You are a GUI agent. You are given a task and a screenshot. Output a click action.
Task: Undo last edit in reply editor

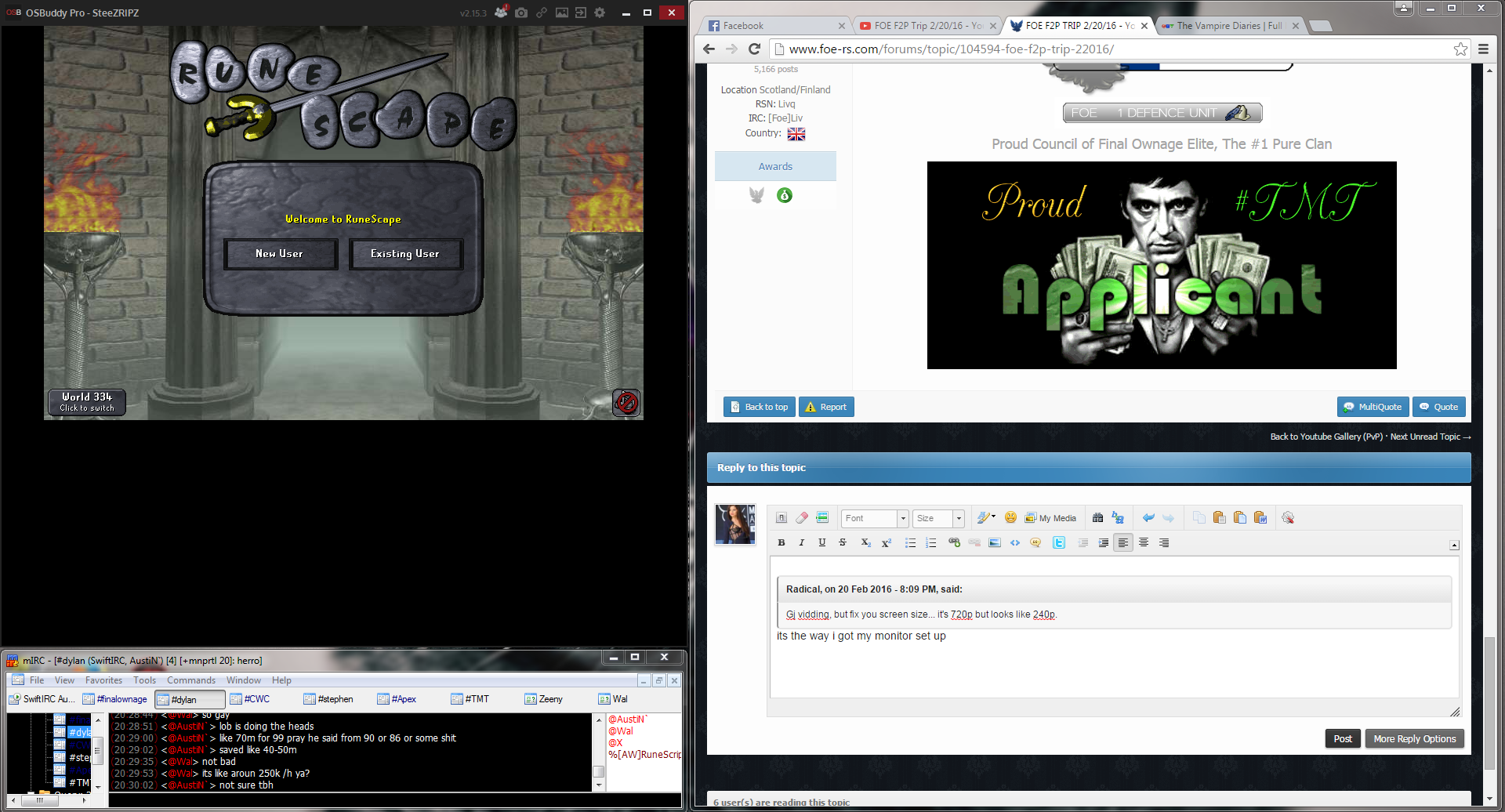pyautogui.click(x=1148, y=517)
